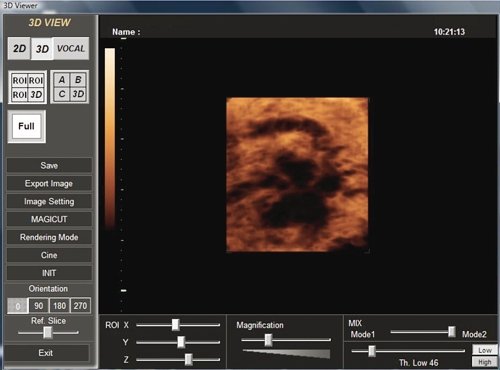Select the 3D view tab
The height and width of the screenshot is (370, 500).
point(42,49)
